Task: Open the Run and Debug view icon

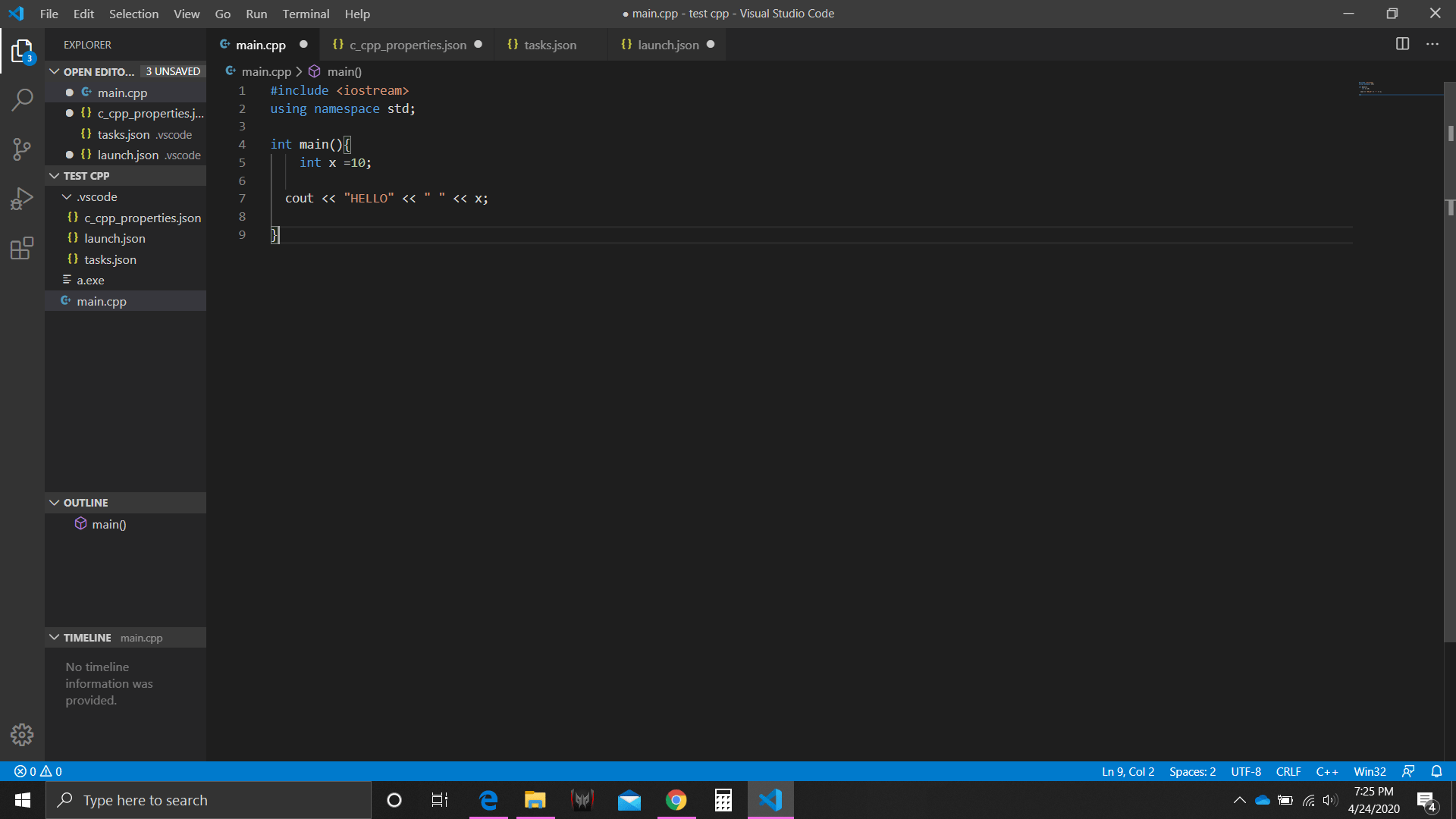Action: click(22, 199)
